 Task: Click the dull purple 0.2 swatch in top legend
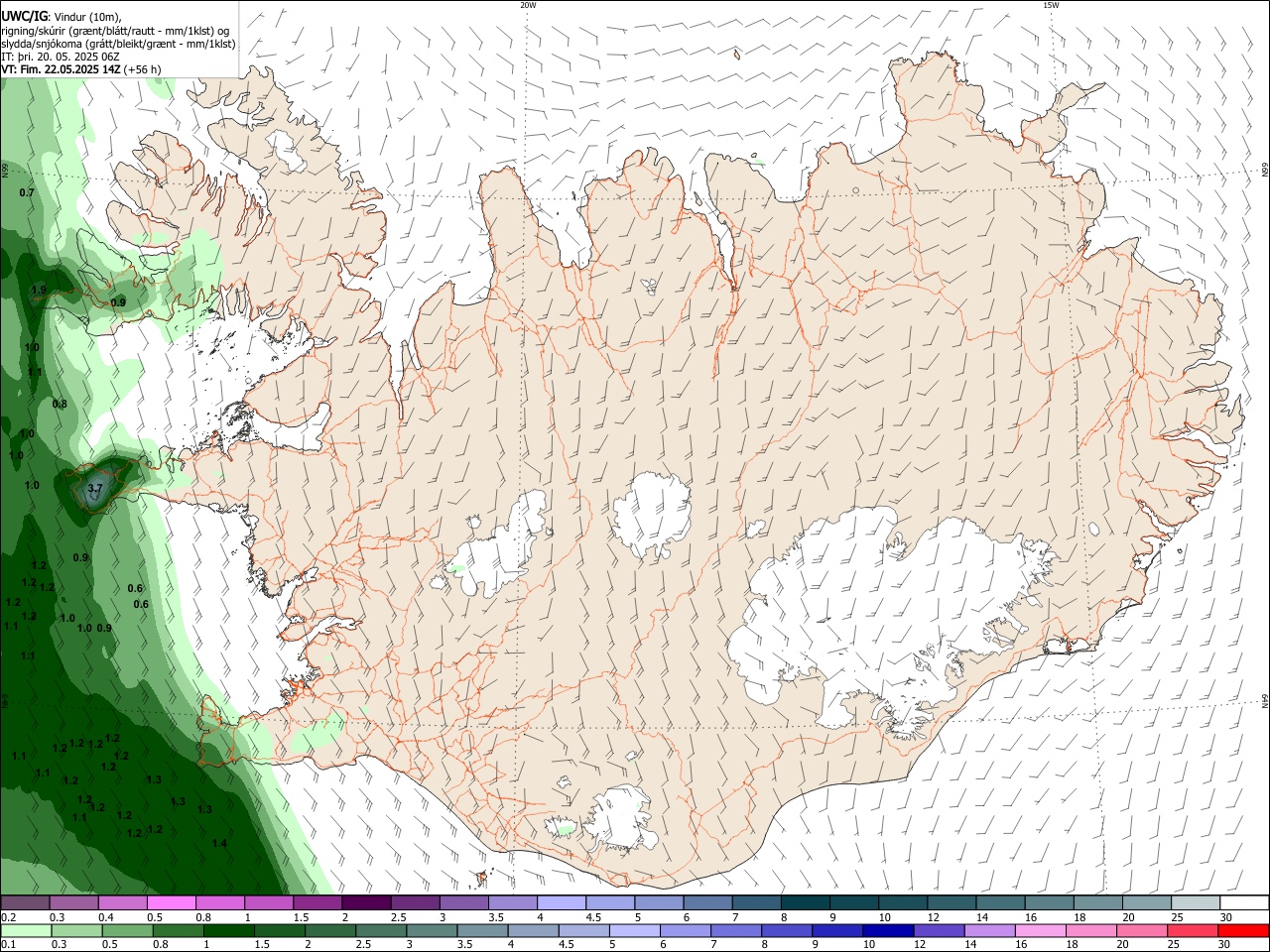pyautogui.click(x=25, y=903)
